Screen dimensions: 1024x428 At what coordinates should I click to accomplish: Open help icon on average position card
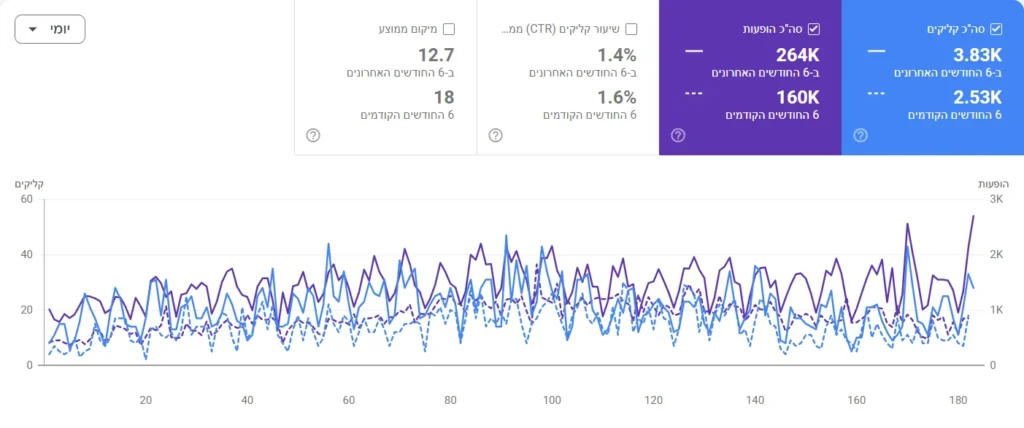click(313, 135)
